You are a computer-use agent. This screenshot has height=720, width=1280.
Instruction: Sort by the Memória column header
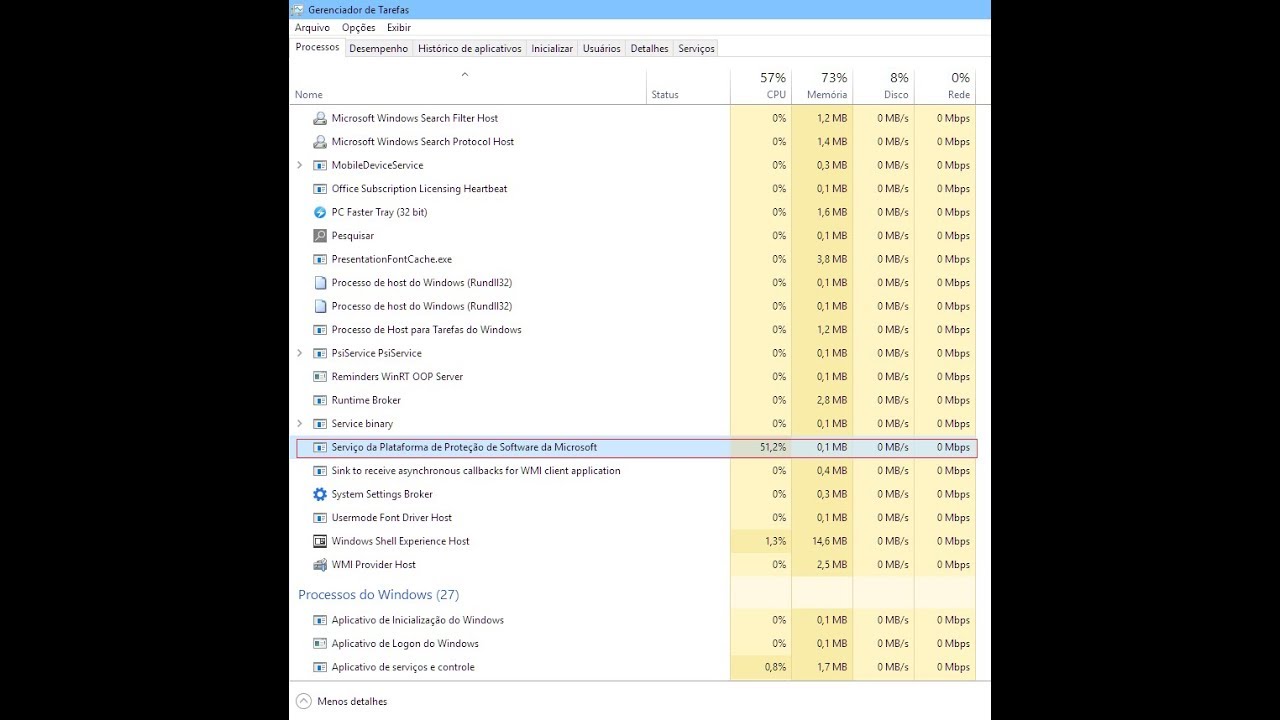pyautogui.click(x=822, y=86)
